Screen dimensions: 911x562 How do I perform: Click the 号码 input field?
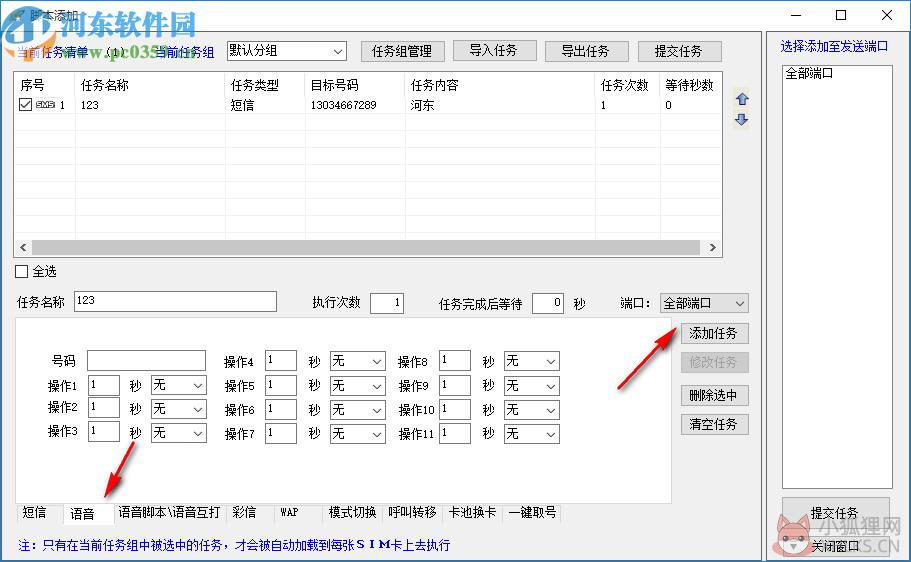point(146,360)
